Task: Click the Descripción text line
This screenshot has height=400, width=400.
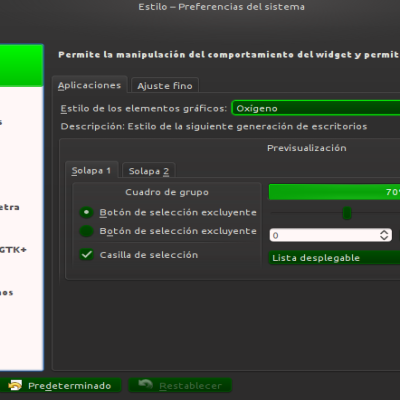Action: tap(214, 127)
